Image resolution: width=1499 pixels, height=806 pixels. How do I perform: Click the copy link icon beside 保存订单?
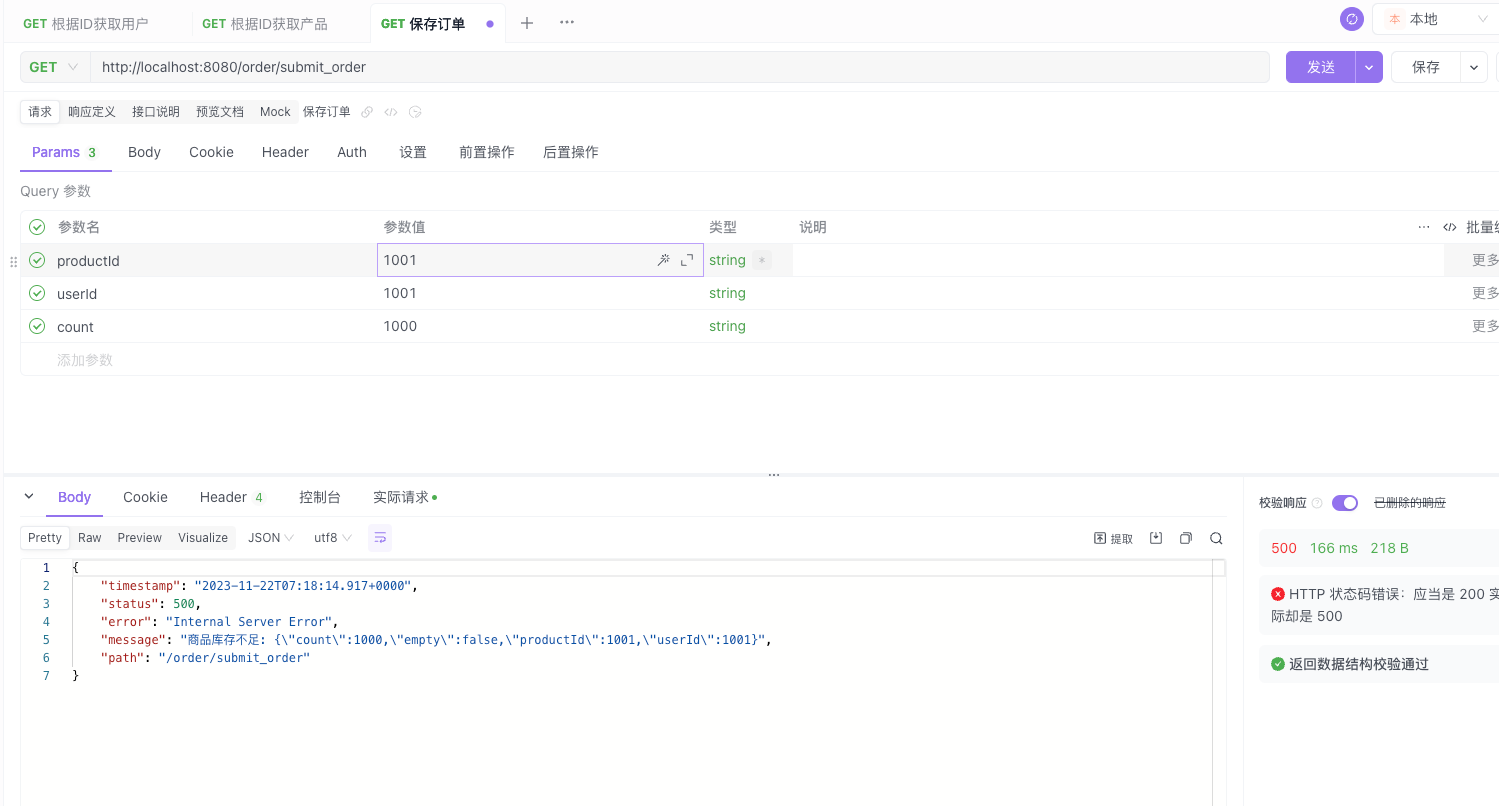click(367, 112)
